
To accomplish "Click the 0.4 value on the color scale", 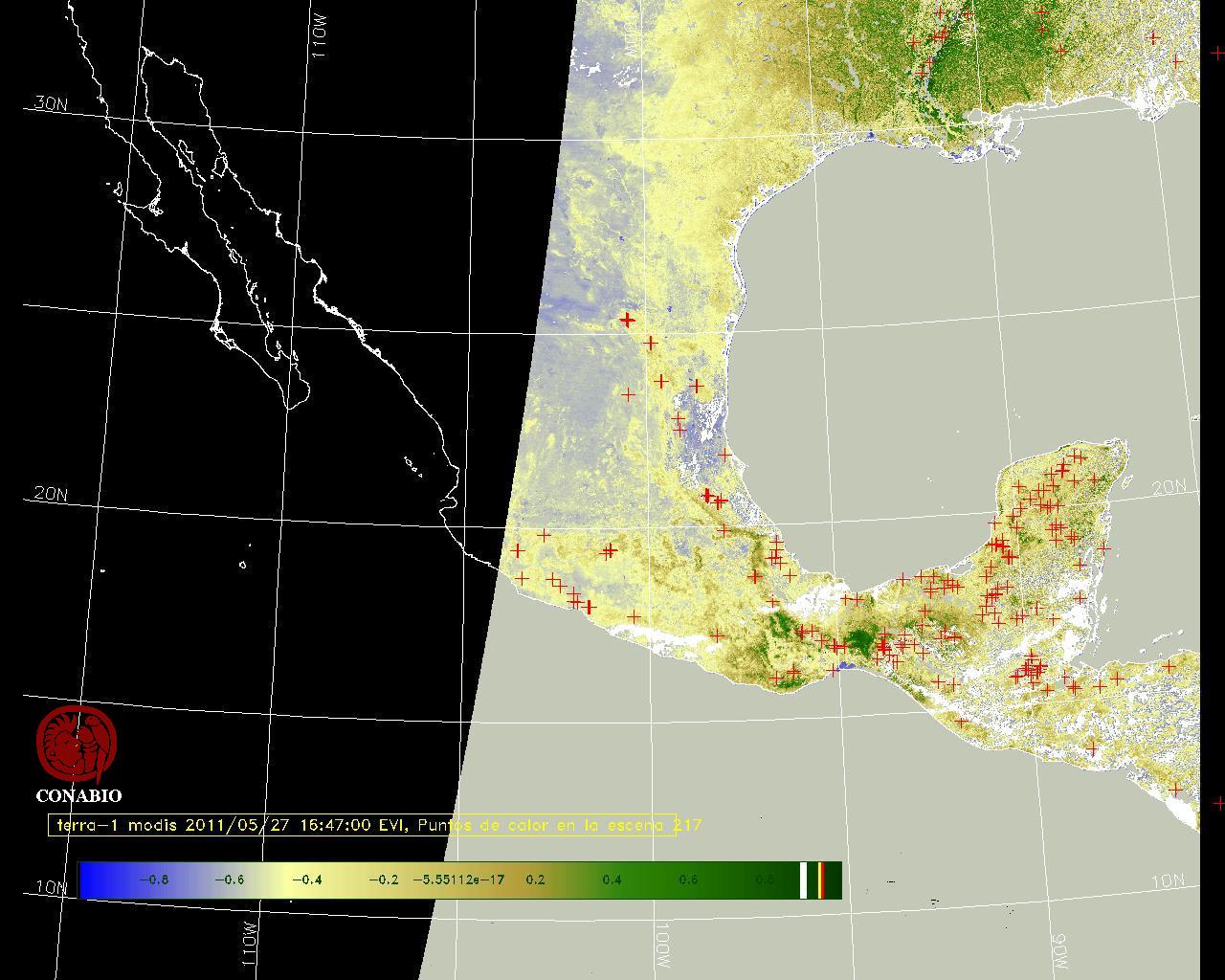I will click(612, 880).
